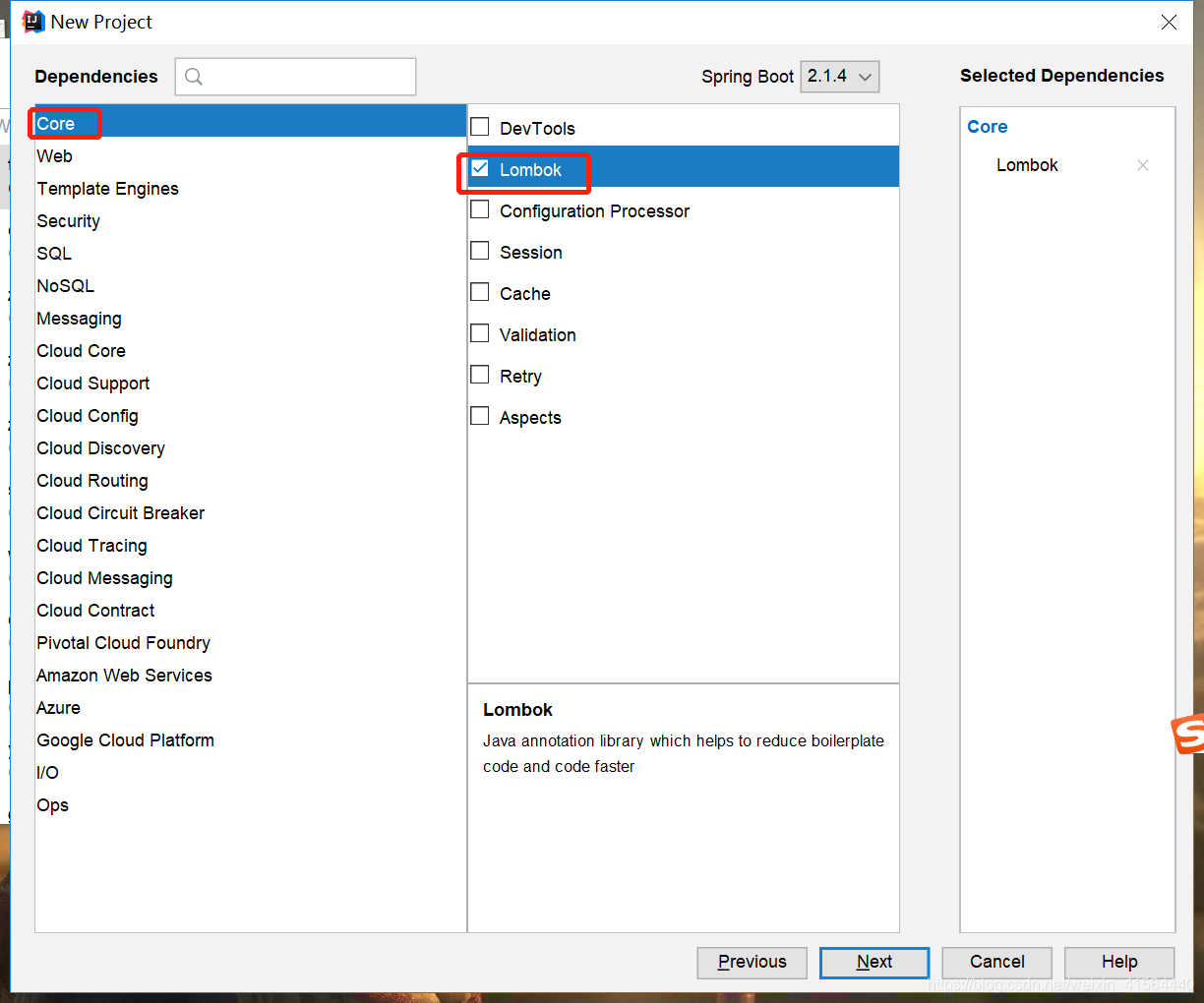
Task: Select the Retry checkbox
Action: point(480,375)
